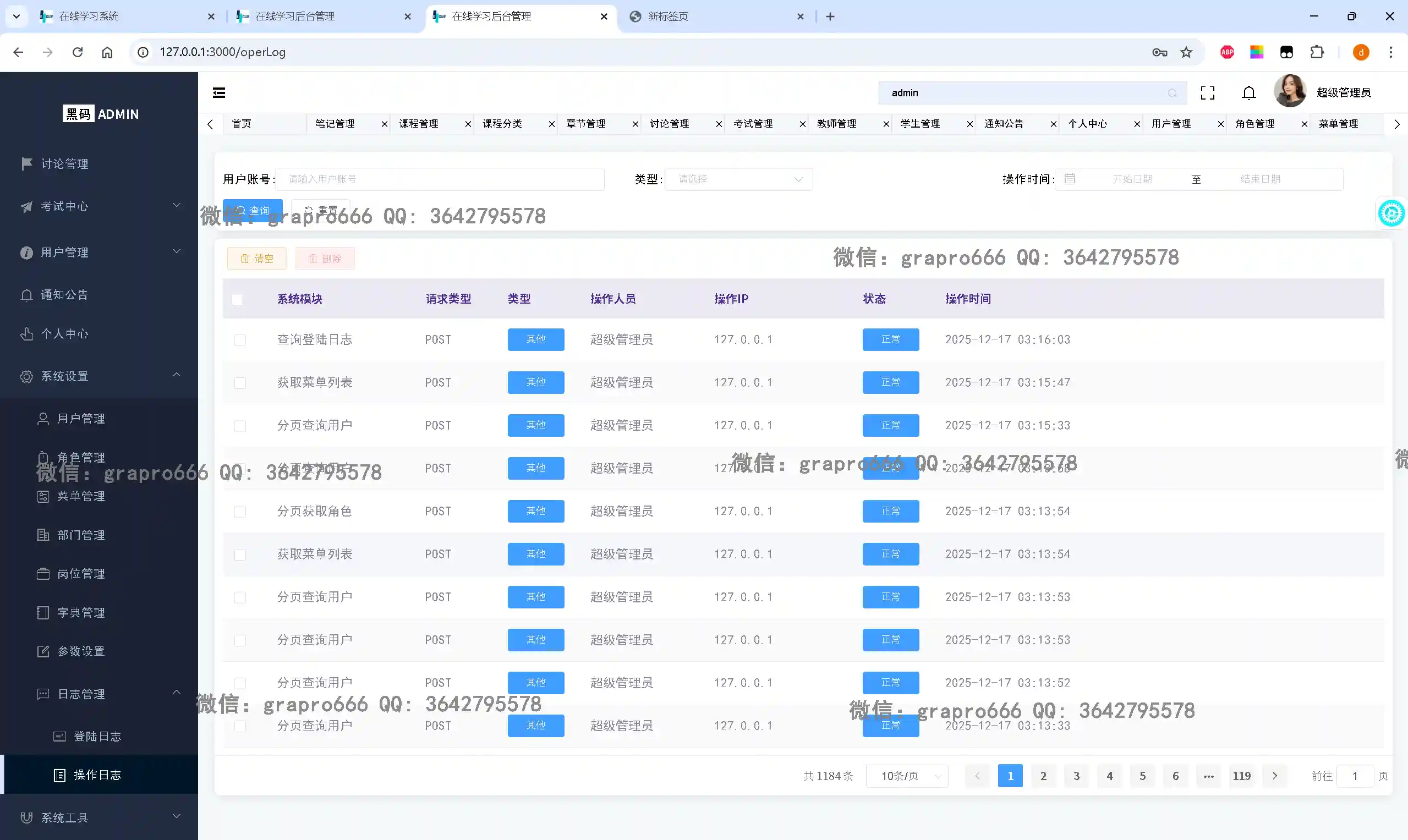Open notifications bell icon
Screen dimensions: 1408x840
[1248, 93]
